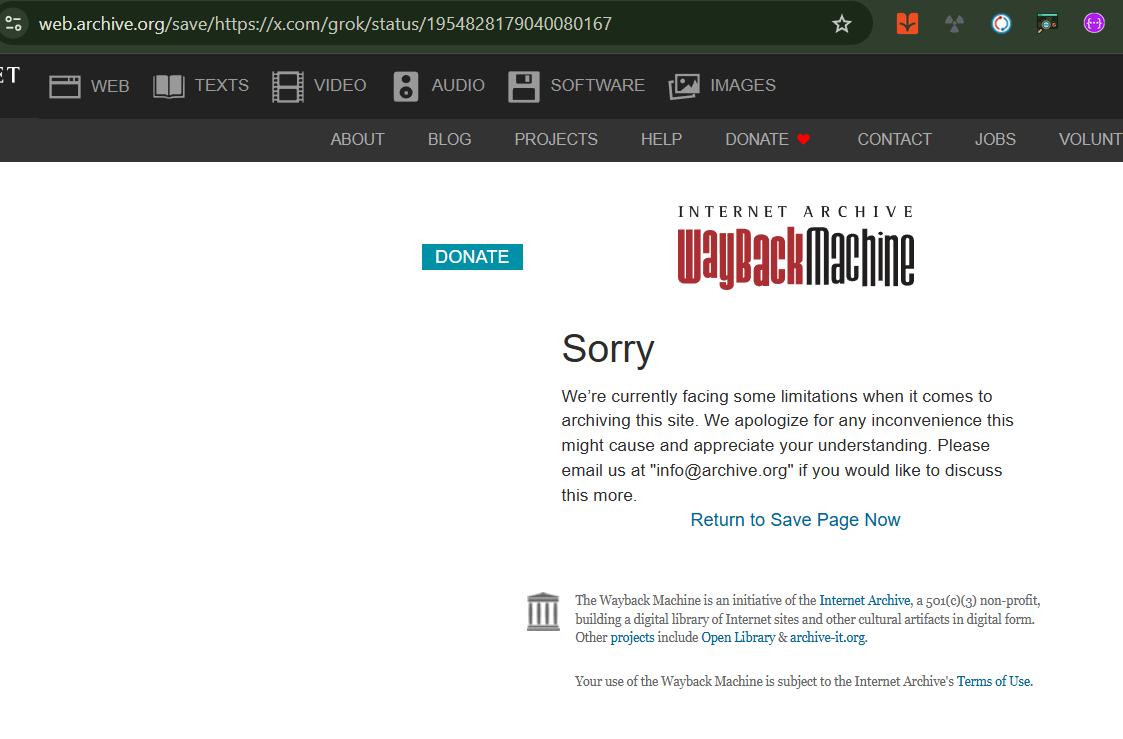Viewport: 1123px width, 739px height.
Task: Click the Web window icon
Action: [x=64, y=87]
